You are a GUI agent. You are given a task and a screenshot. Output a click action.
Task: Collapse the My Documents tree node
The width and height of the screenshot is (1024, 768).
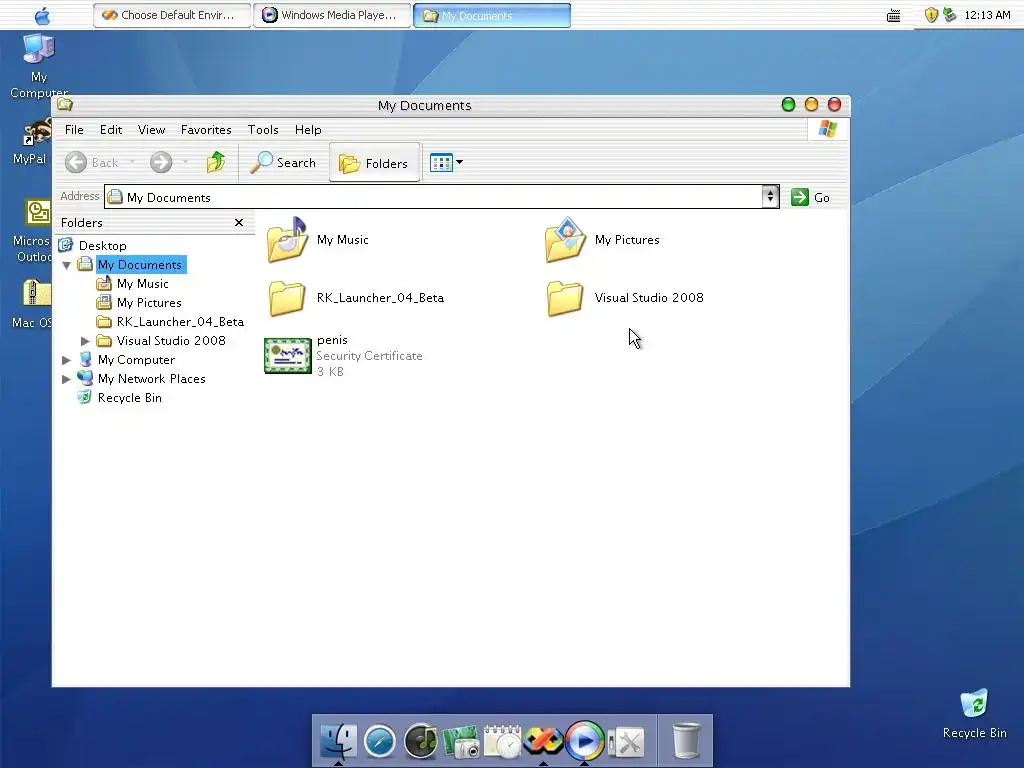point(67,265)
